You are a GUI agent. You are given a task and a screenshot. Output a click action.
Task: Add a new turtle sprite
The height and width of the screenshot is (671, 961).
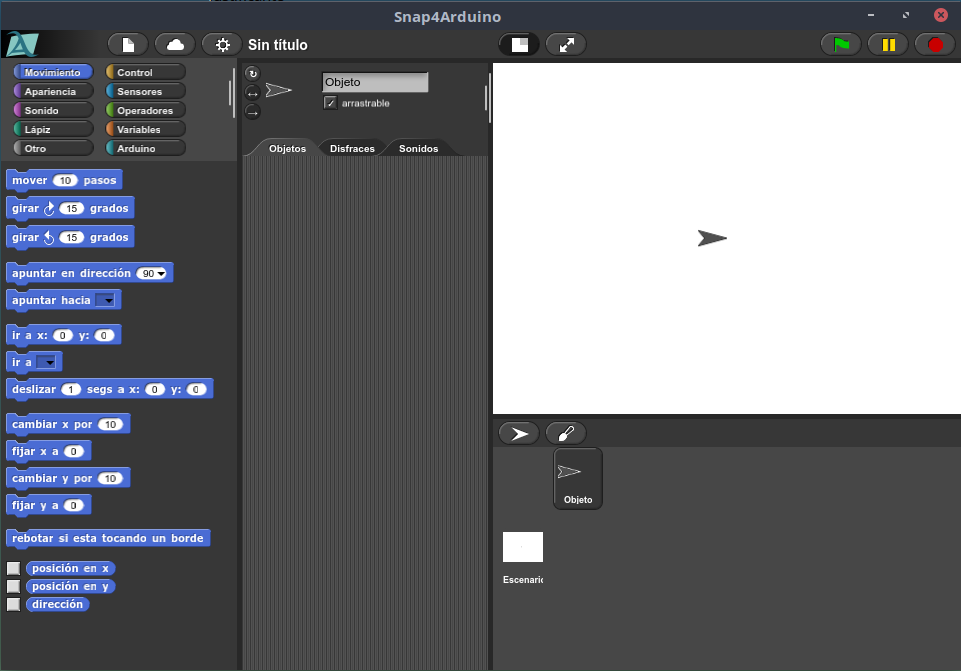click(519, 434)
